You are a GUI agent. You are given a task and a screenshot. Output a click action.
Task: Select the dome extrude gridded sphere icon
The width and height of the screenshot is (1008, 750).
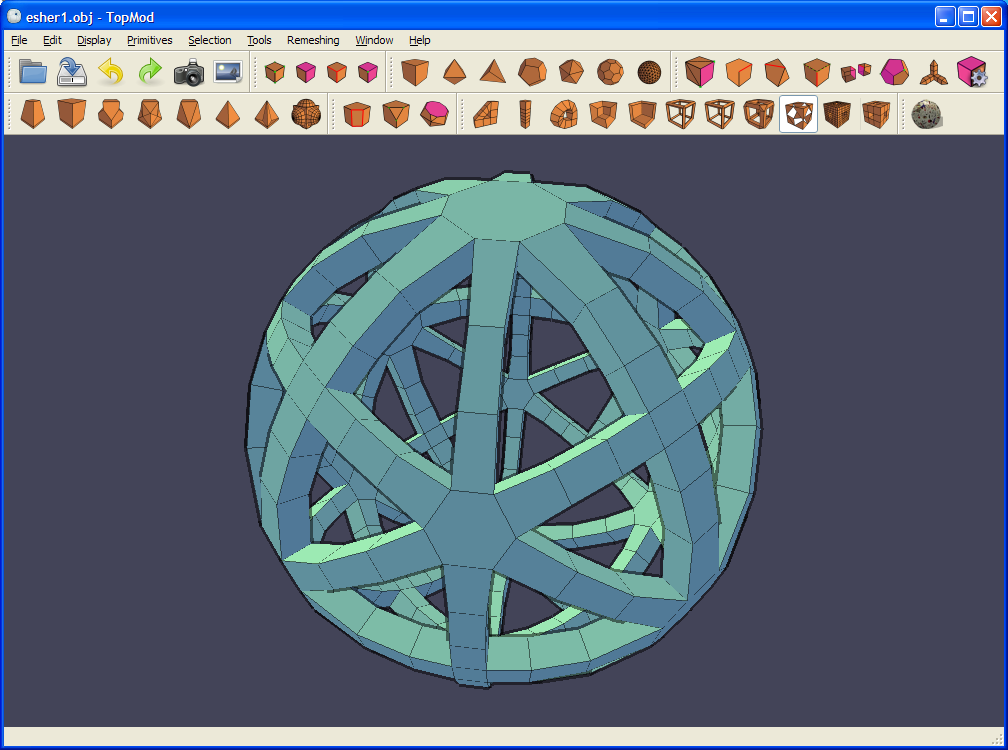pyautogui.click(x=306, y=114)
